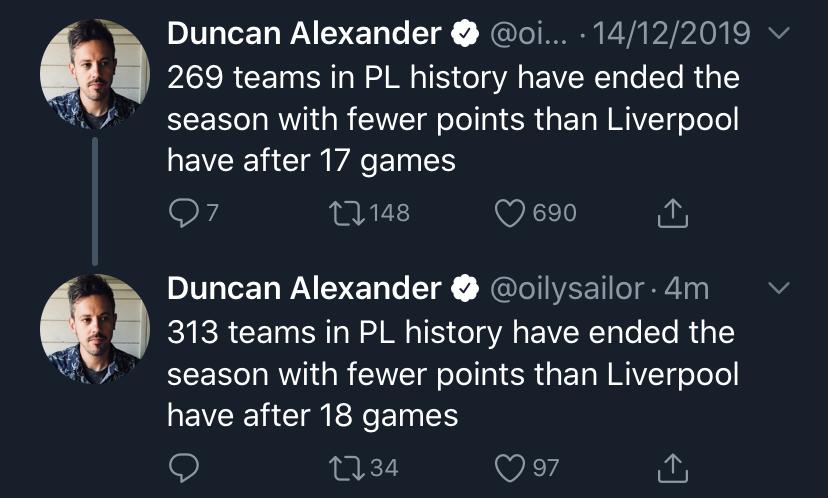Click Duncan Alexander name on second tweet
Screen dimensions: 828x498
coord(304,288)
